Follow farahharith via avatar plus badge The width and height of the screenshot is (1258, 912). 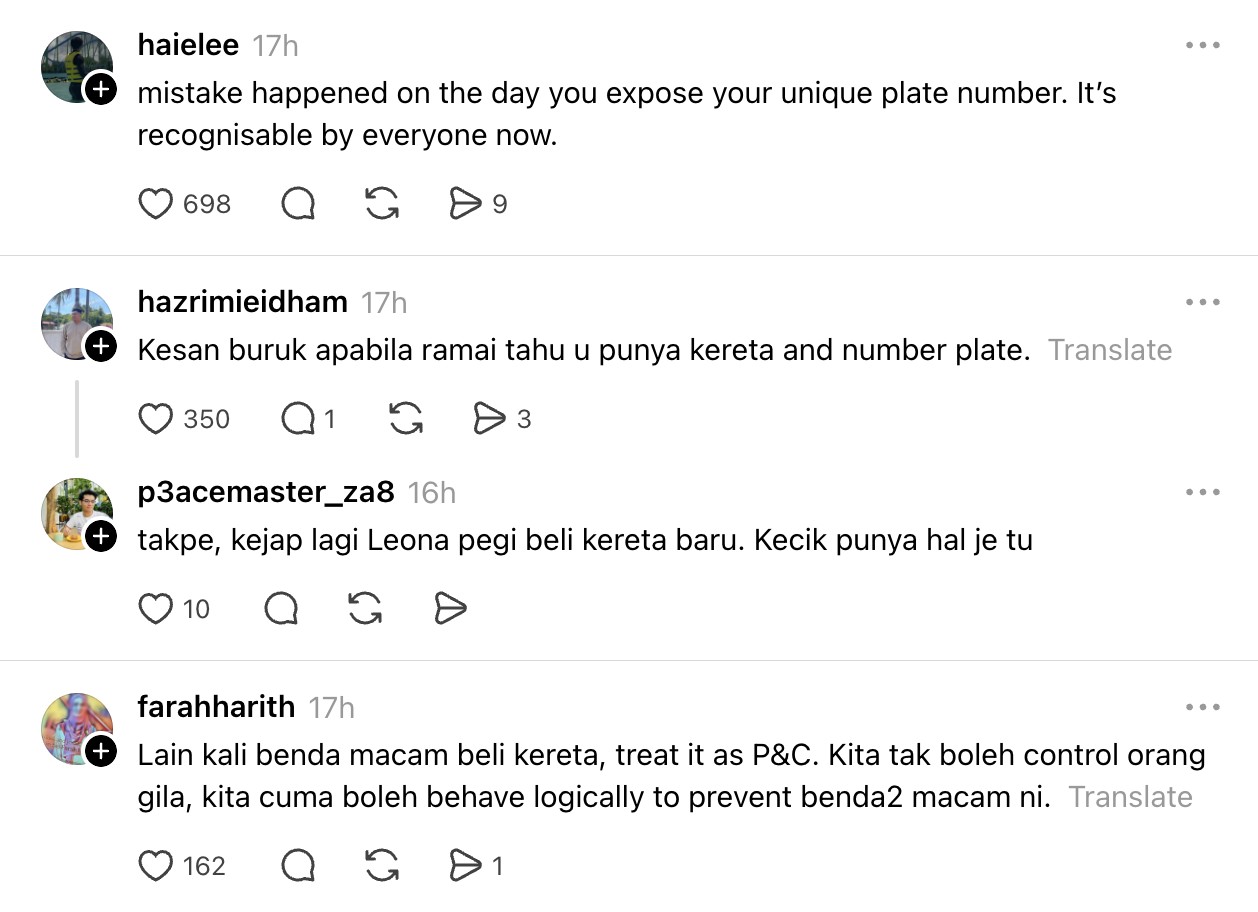(x=100, y=752)
